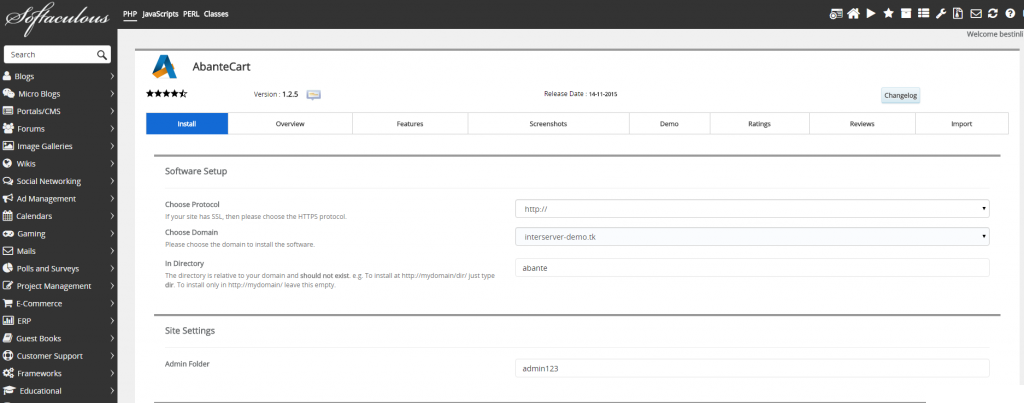The image size is (1024, 403).
Task: Click the Release Date 14-11-2015 text
Action: click(x=581, y=94)
